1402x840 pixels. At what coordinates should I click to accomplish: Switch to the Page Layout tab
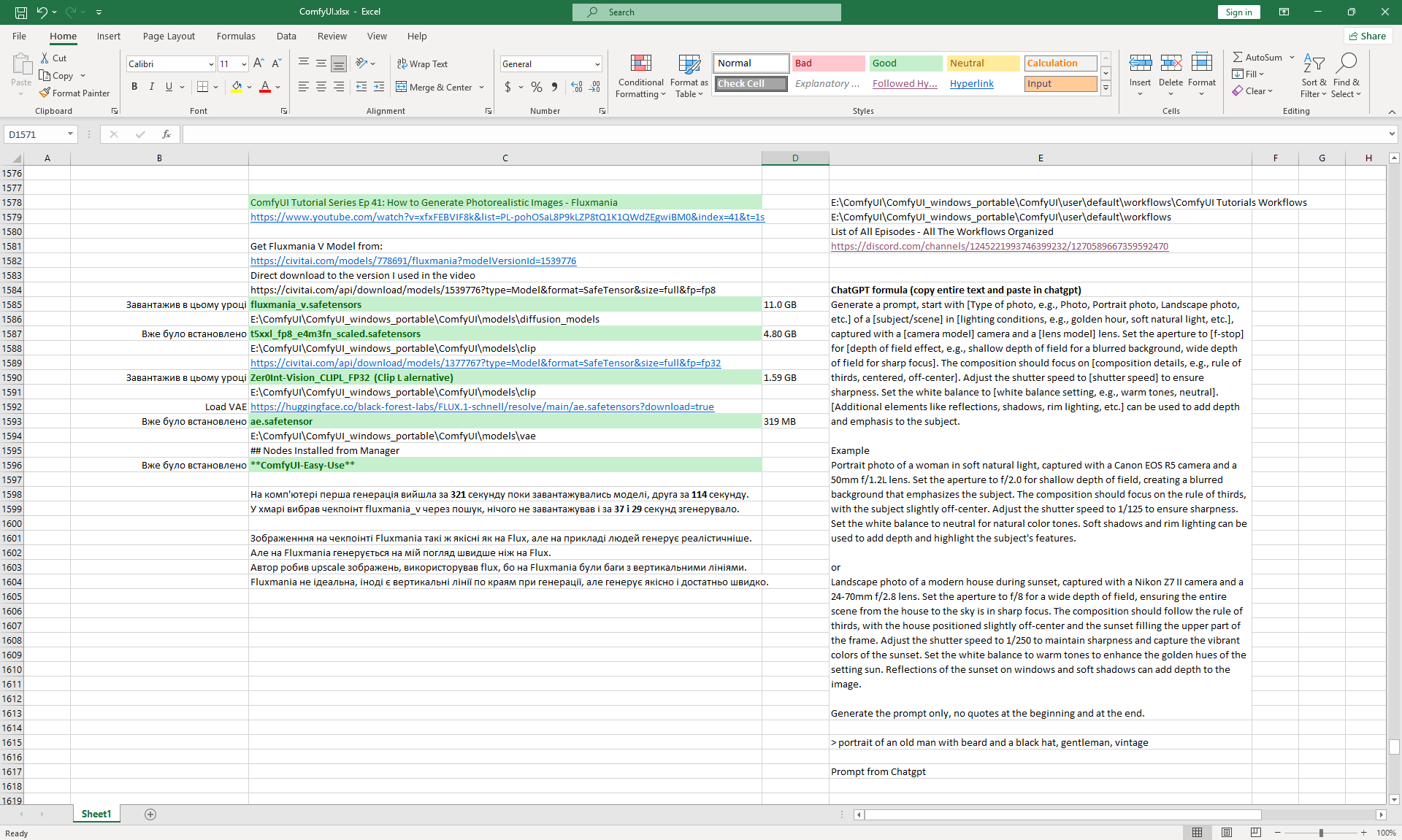169,36
